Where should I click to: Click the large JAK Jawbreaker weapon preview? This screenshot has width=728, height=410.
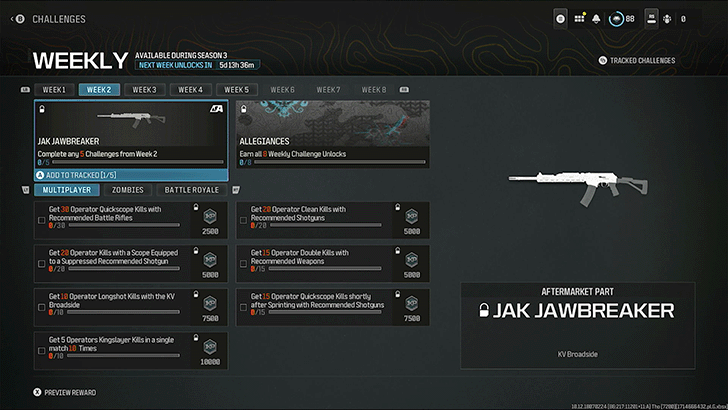click(578, 187)
